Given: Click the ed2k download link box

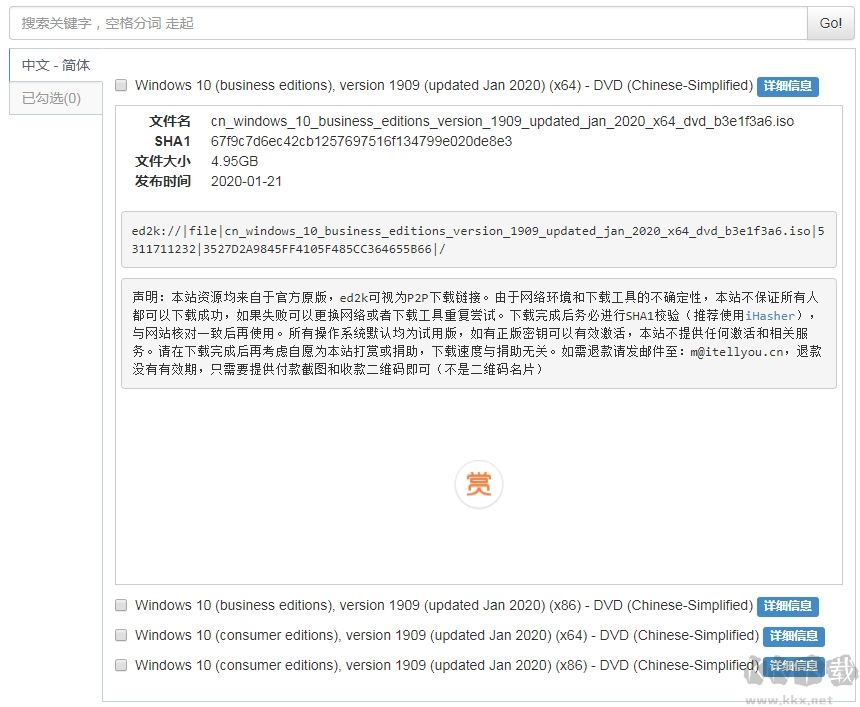Looking at the screenshot, I should [478, 240].
